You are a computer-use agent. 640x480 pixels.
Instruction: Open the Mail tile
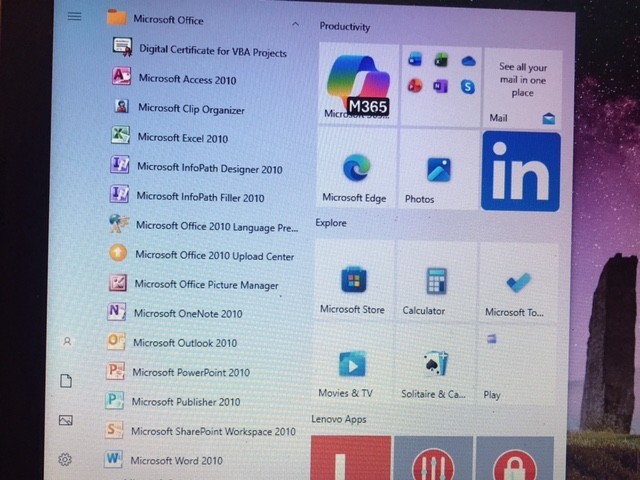[522, 88]
